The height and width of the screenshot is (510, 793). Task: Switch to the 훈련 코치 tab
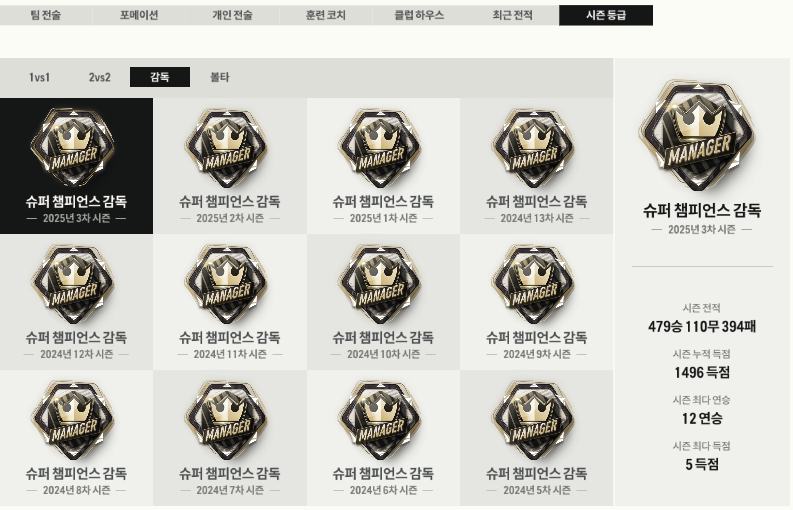coord(326,15)
